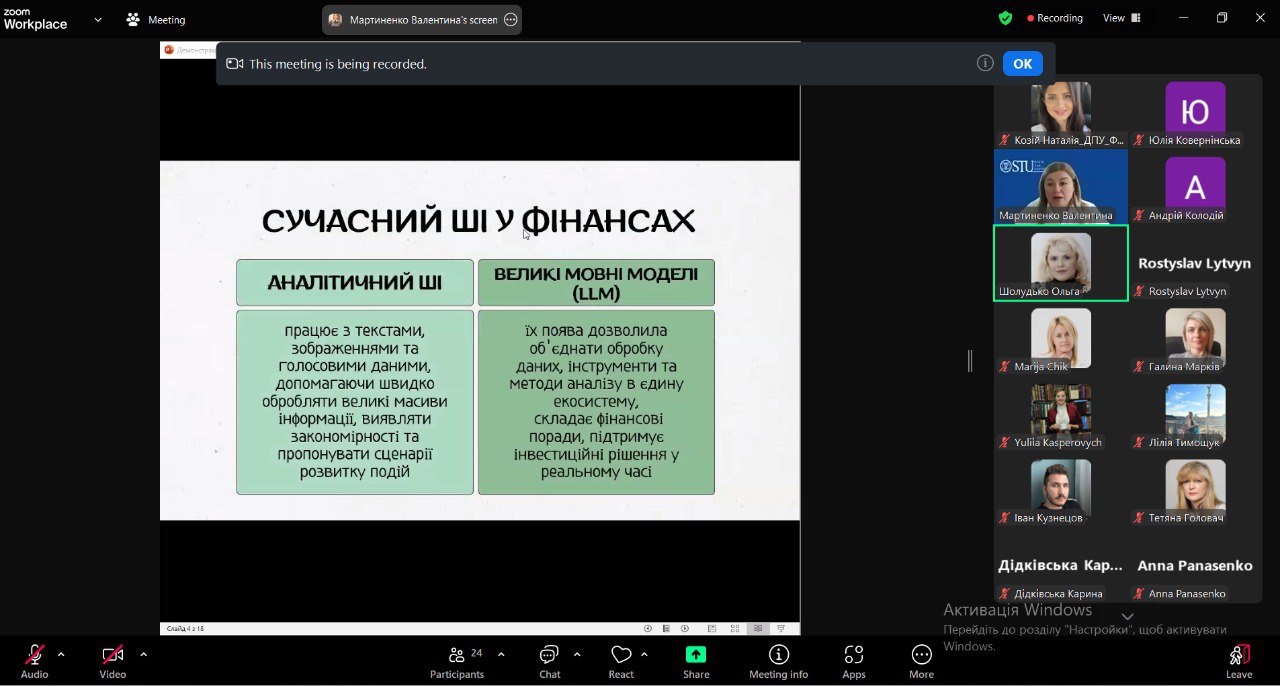This screenshot has width=1280, height=686.
Task: Unmute the microphone with Audio button
Action: point(35,661)
